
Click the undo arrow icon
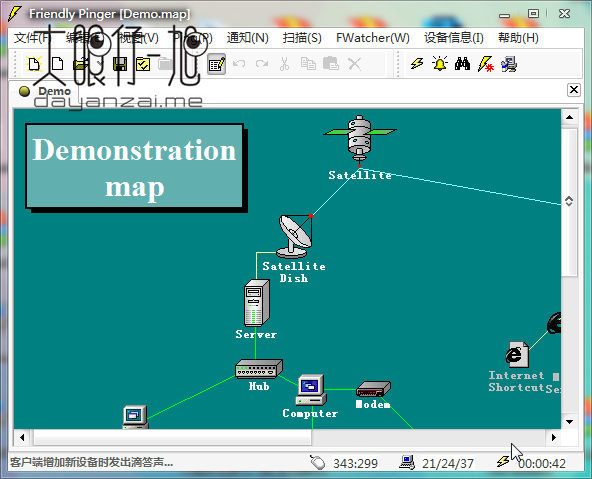point(239,64)
